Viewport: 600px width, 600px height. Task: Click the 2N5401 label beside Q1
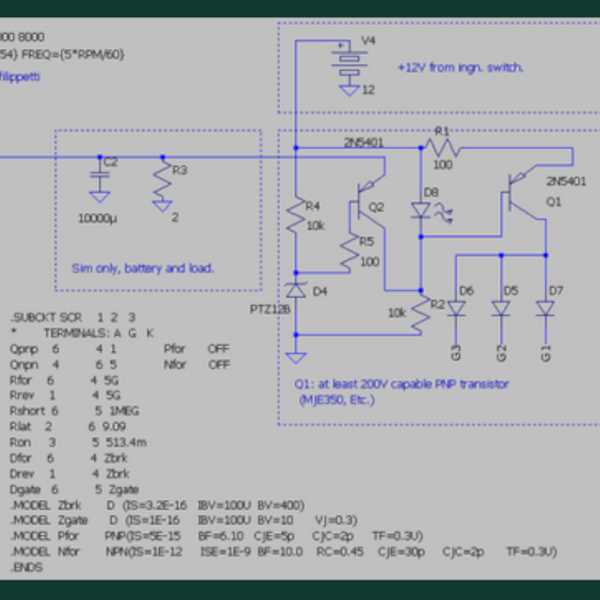click(x=566, y=181)
